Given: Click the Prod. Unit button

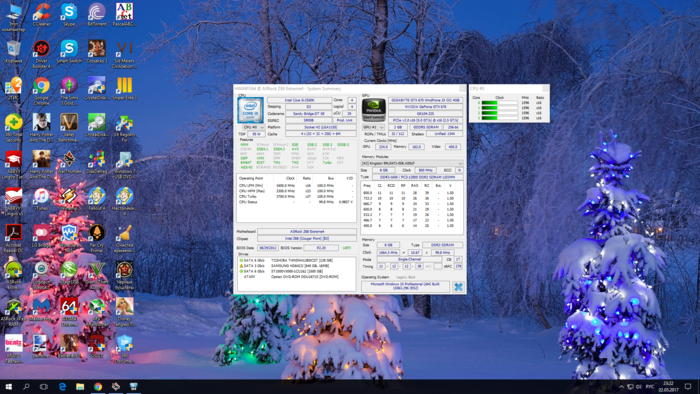Looking at the screenshot, I should tap(345, 120).
